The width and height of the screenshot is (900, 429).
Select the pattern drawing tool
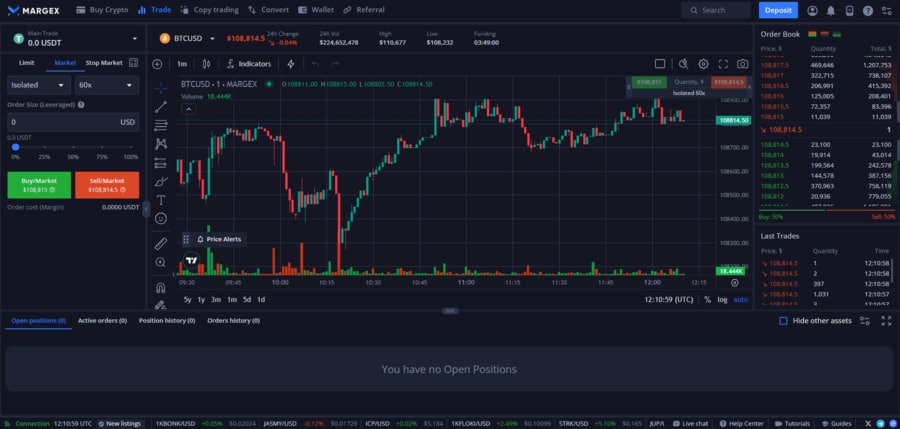(x=161, y=144)
